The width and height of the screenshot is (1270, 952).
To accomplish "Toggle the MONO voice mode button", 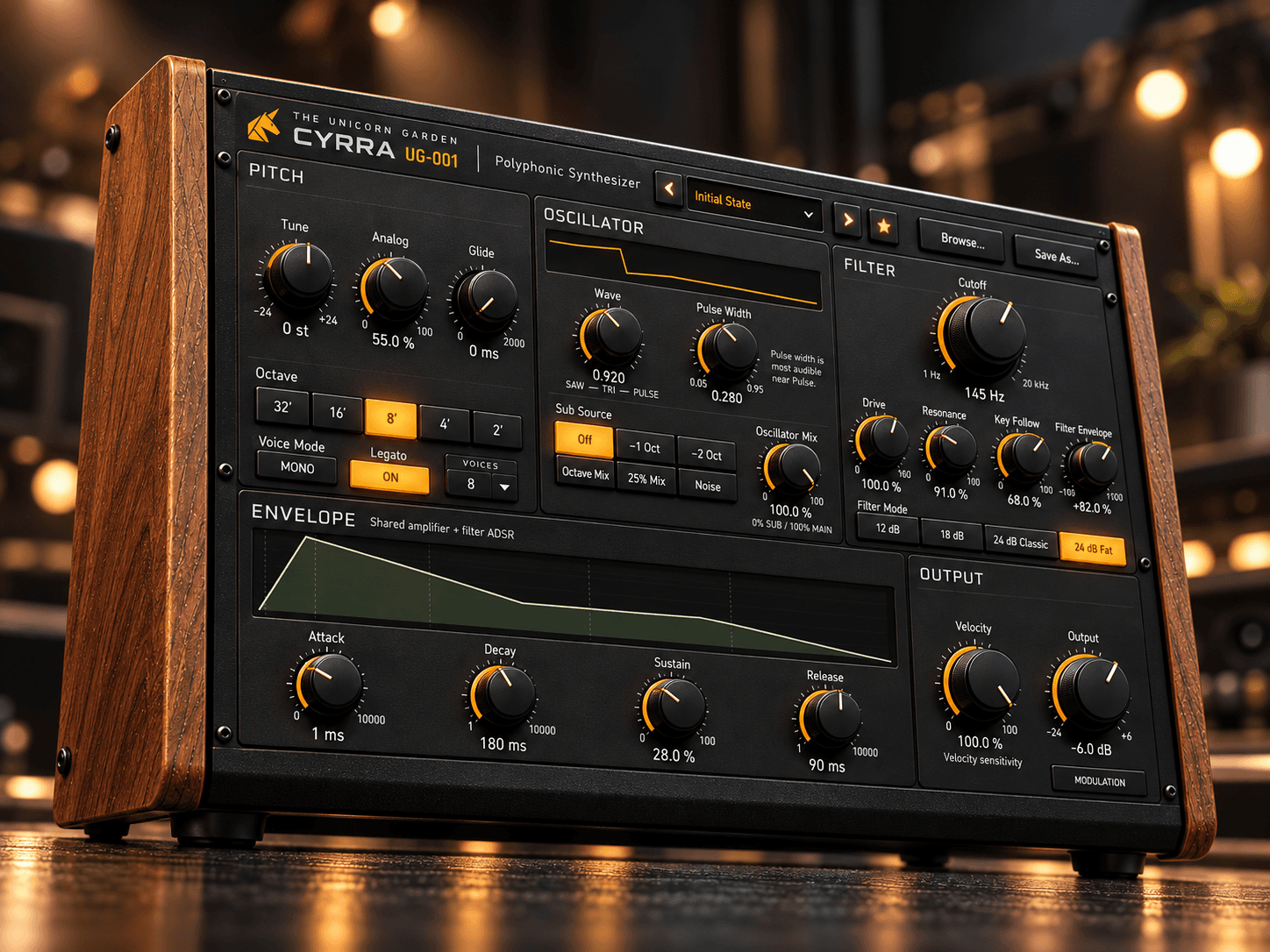I will click(x=296, y=467).
